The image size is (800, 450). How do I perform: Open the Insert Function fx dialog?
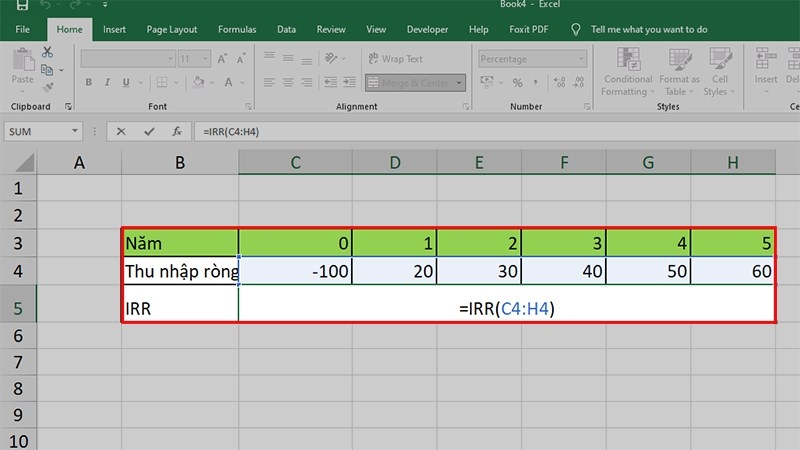click(x=177, y=132)
